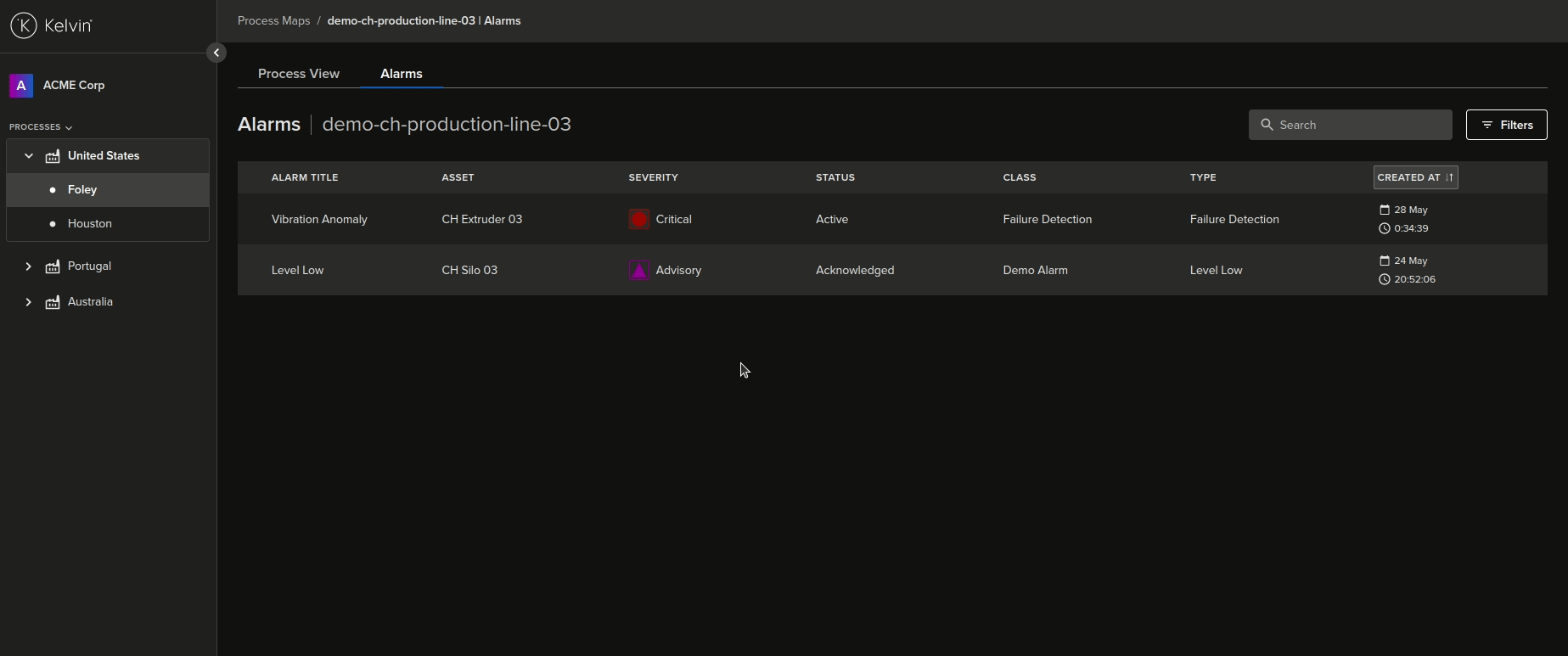
Task: Click the alarms Search input field
Action: pos(1358,125)
